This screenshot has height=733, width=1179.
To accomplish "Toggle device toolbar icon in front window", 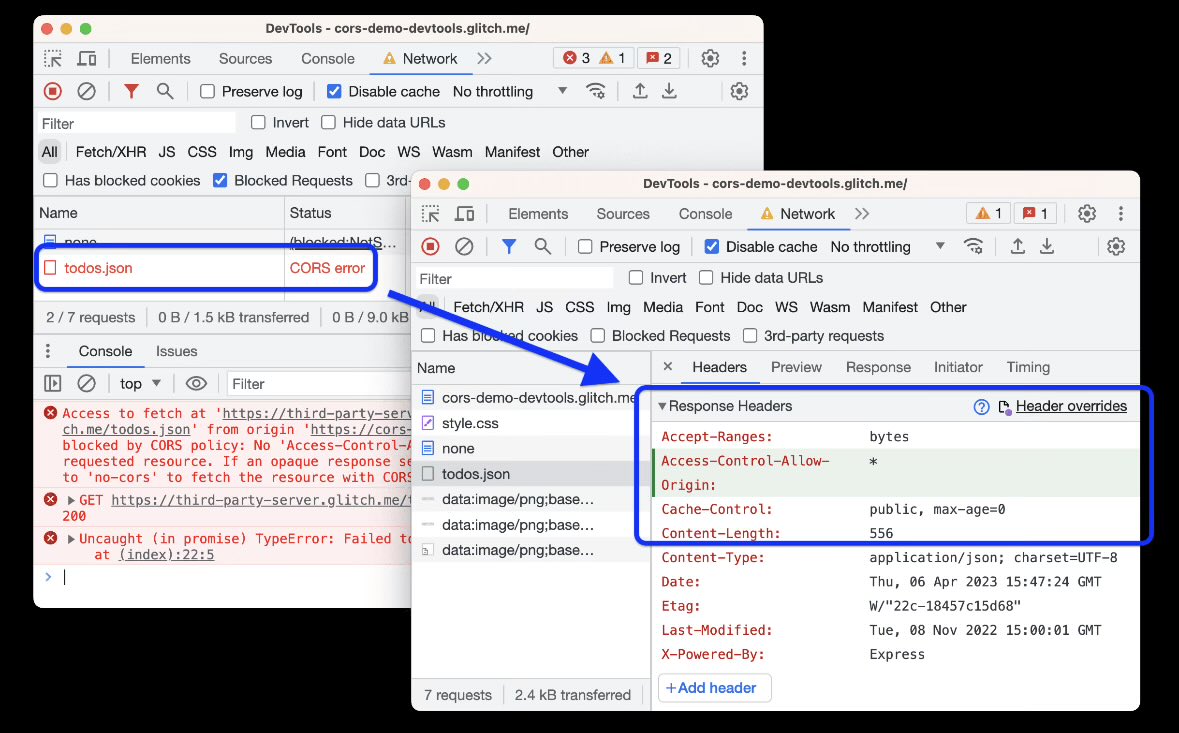I will [465, 214].
